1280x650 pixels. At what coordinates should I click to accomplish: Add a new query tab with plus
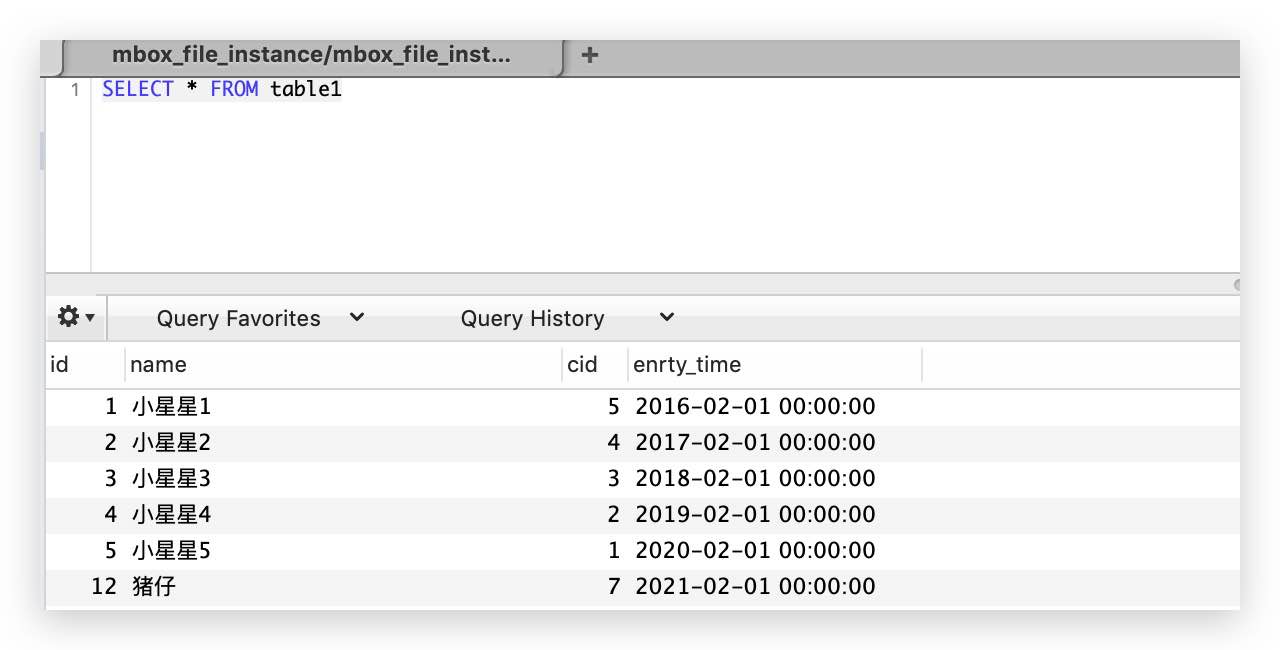(590, 56)
